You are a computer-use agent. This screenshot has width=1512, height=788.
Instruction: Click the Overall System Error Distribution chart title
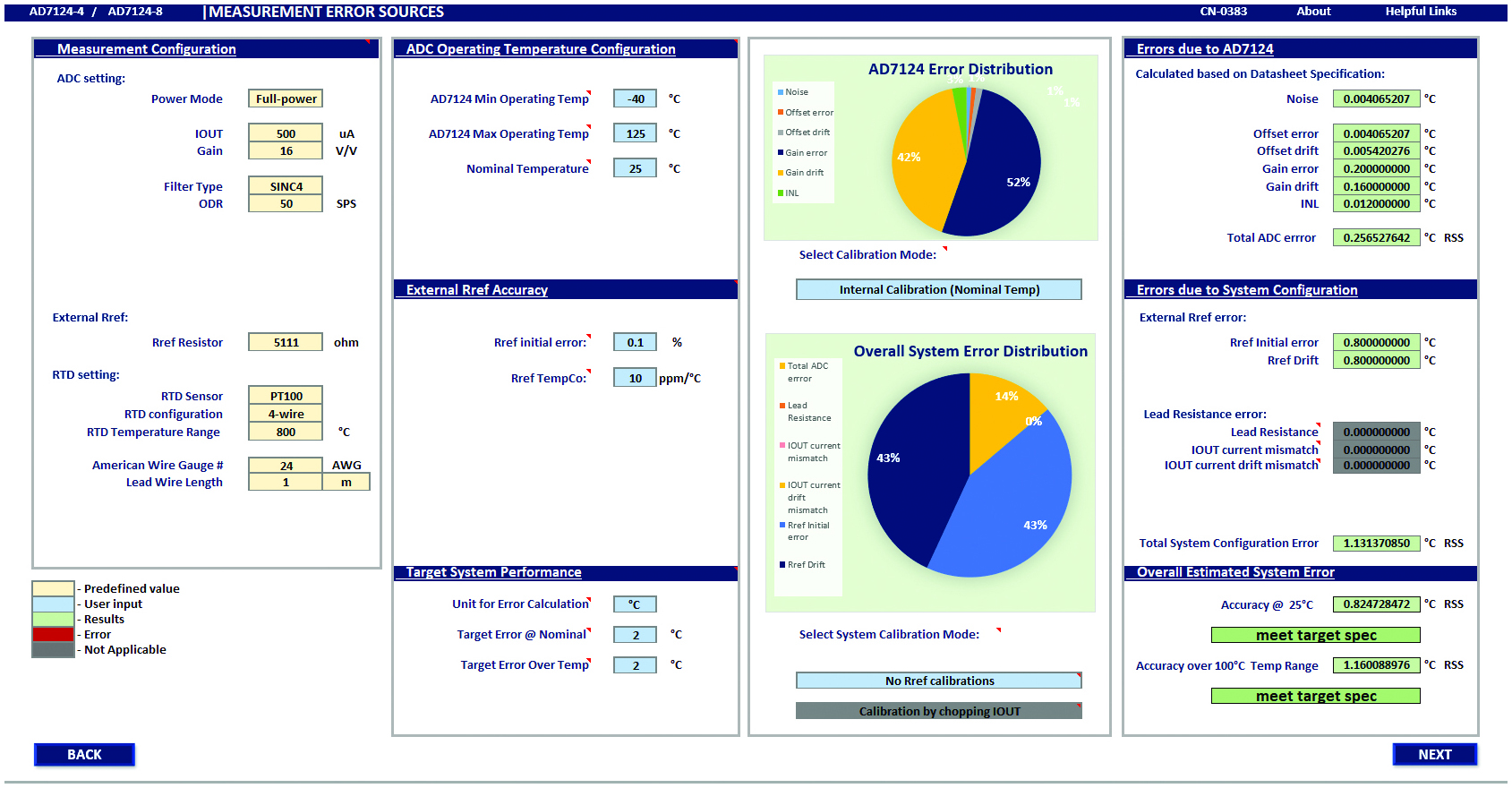(x=970, y=351)
